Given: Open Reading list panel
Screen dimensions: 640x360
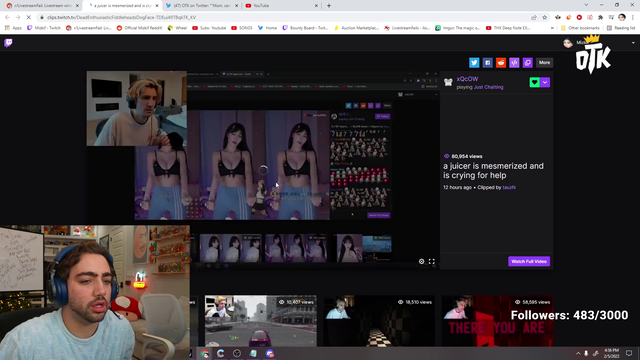Looking at the screenshot, I should coord(621,28).
